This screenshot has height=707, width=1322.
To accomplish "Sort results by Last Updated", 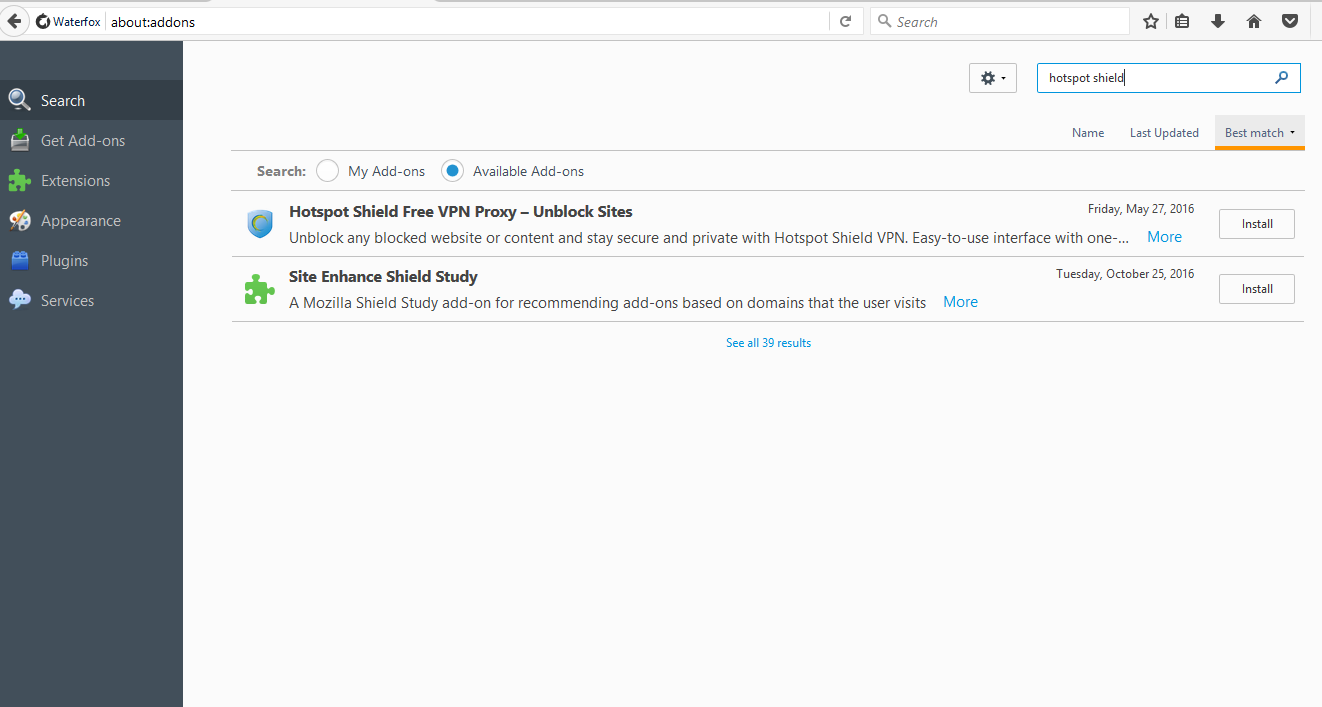I will point(1164,133).
